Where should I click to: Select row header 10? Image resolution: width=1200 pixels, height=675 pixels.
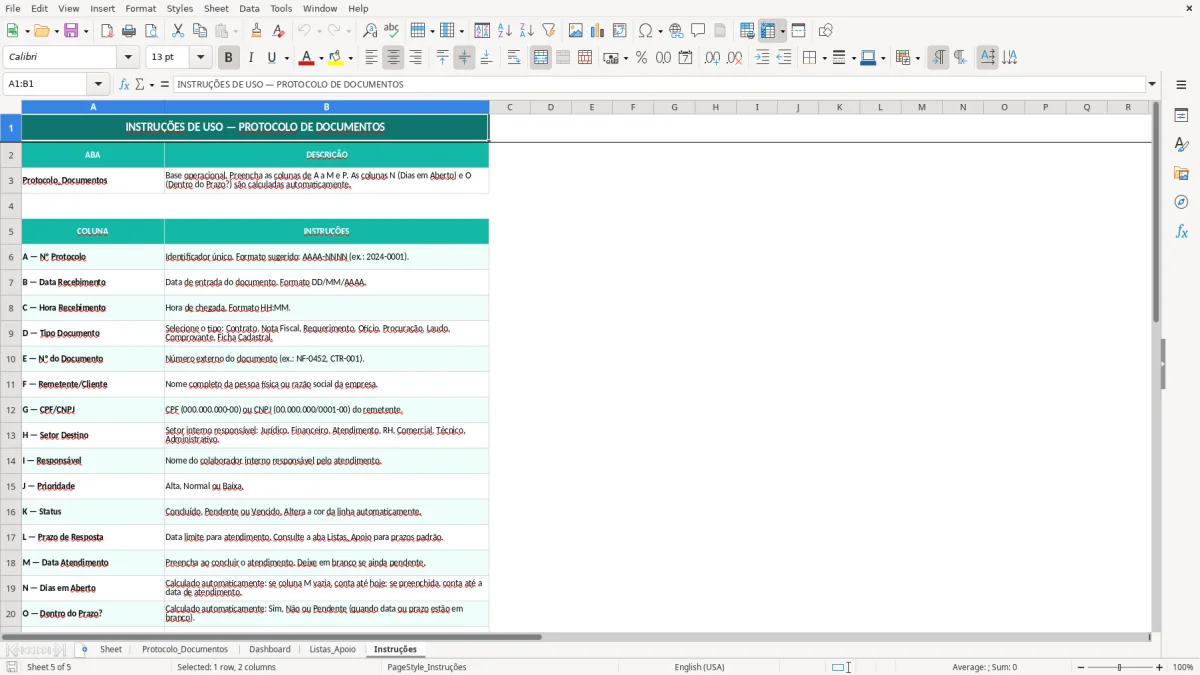(11, 358)
